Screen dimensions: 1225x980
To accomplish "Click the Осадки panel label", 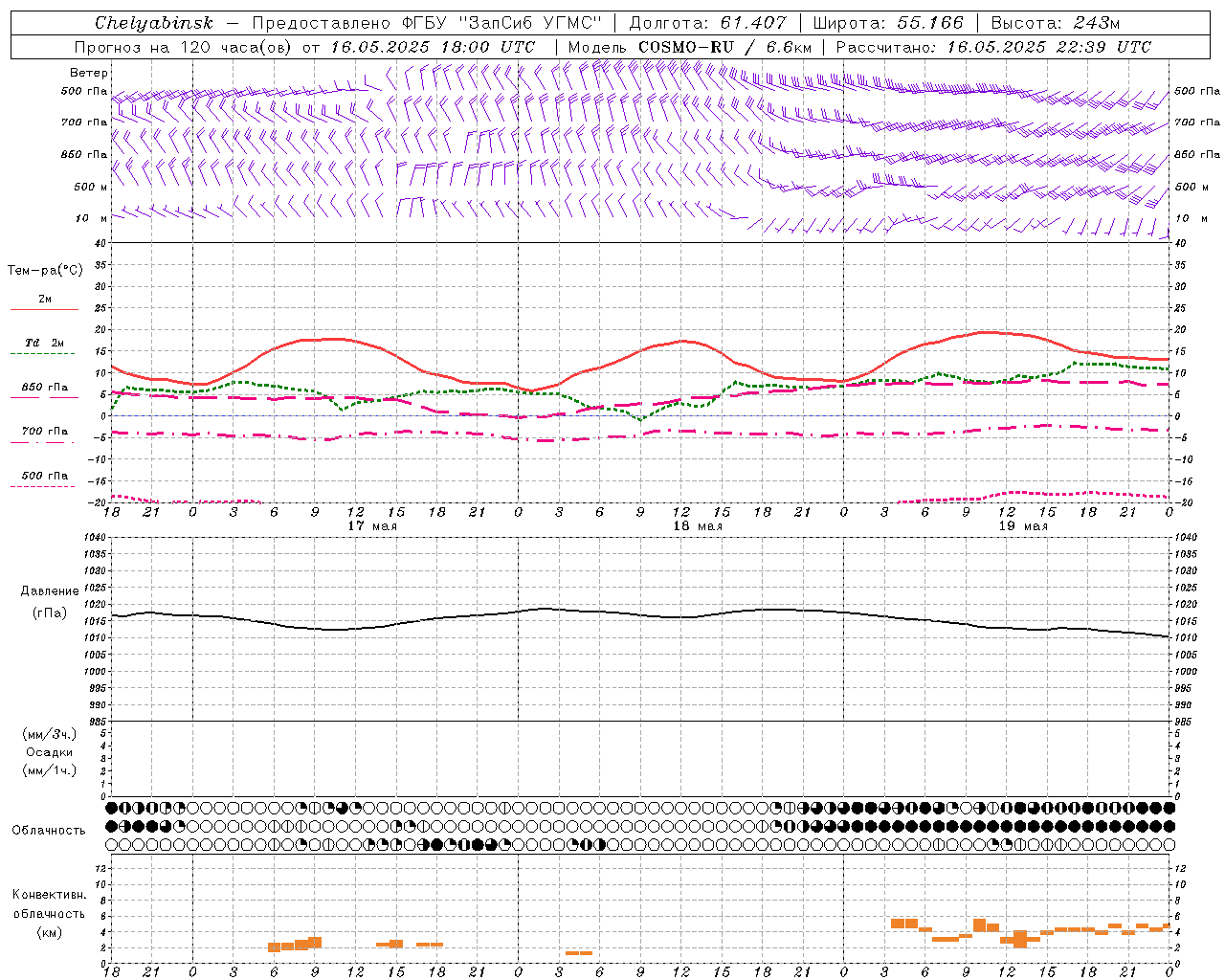I will (x=50, y=752).
